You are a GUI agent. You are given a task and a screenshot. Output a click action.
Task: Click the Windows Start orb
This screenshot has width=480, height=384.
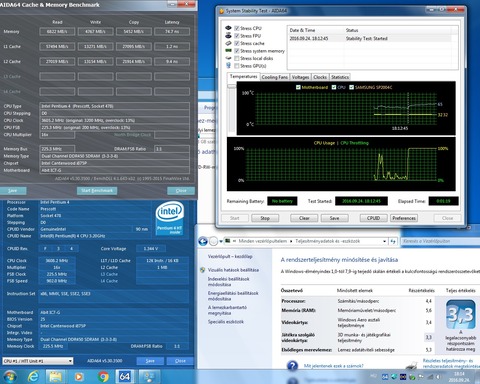pos(10,377)
